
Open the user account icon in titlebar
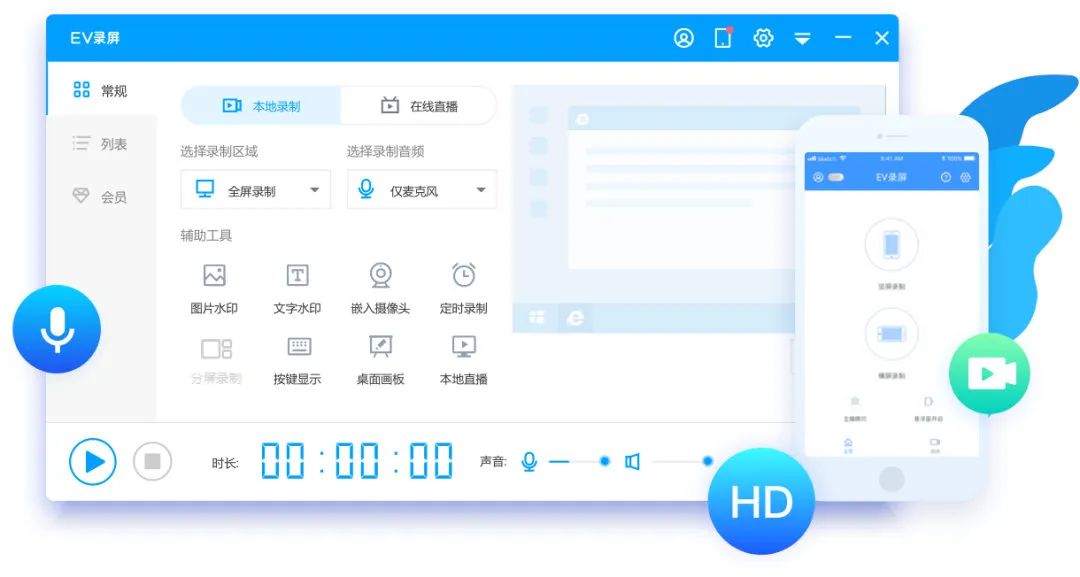[684, 37]
